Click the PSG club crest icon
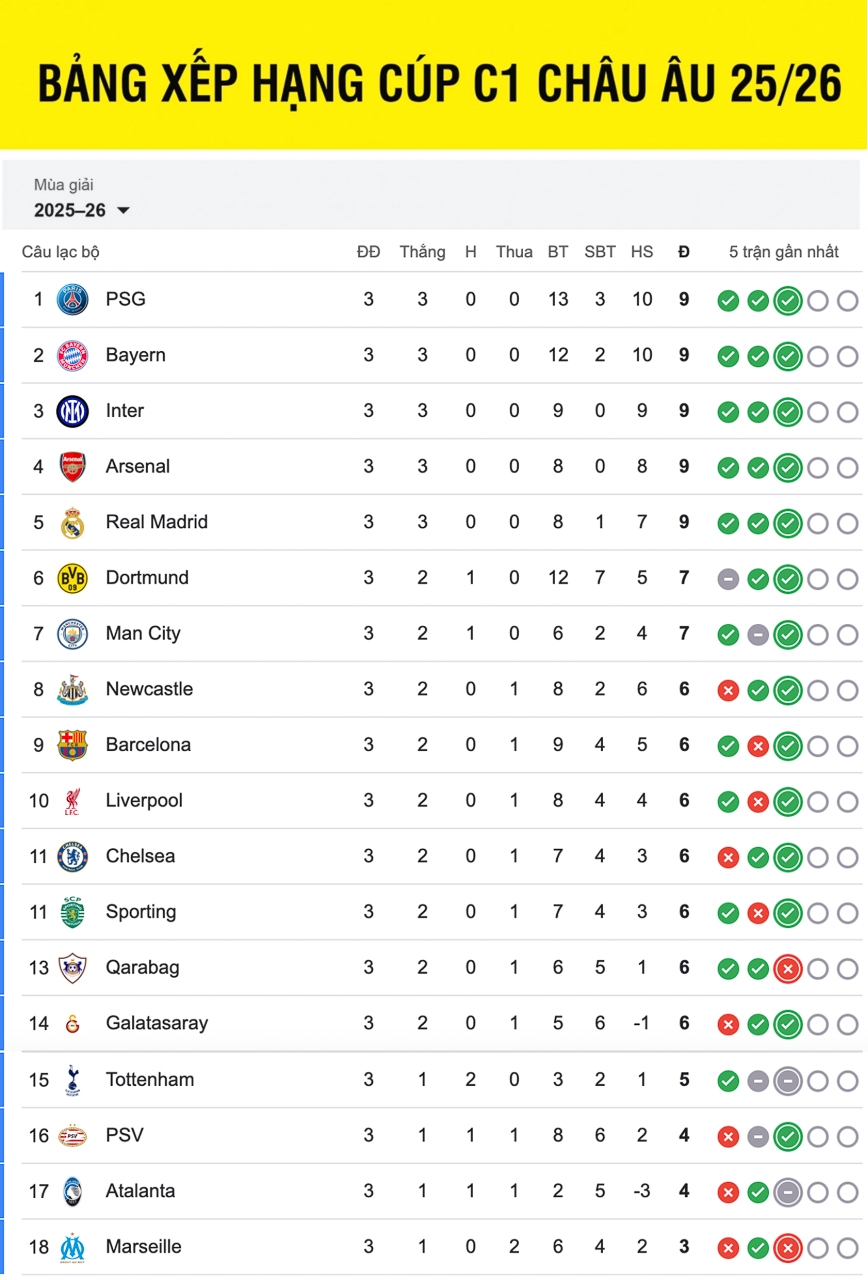This screenshot has height=1280, width=868. click(x=72, y=299)
